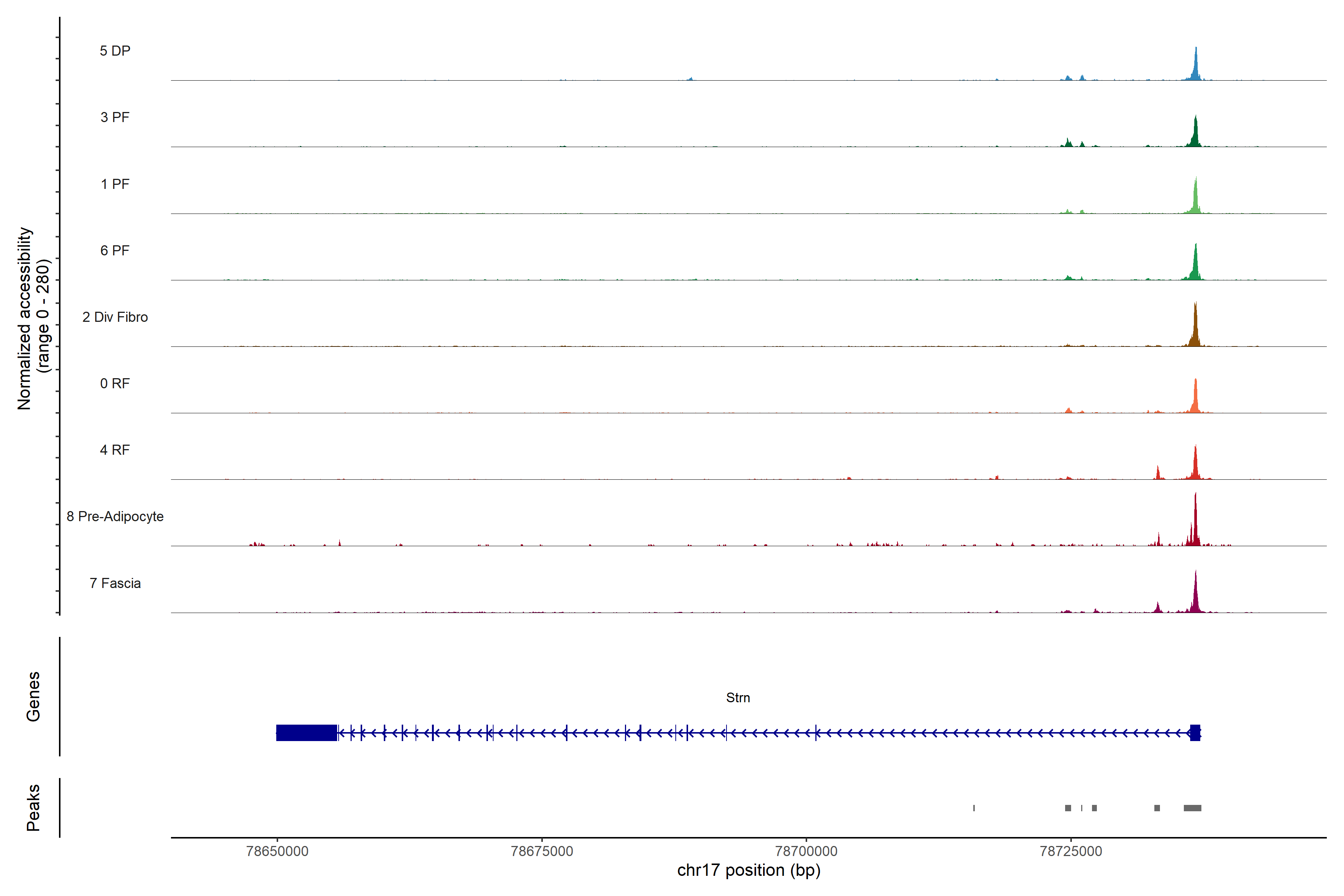Image resolution: width=1344 pixels, height=896 pixels.
Task: Click the 1 PF track label
Action: pos(115,184)
